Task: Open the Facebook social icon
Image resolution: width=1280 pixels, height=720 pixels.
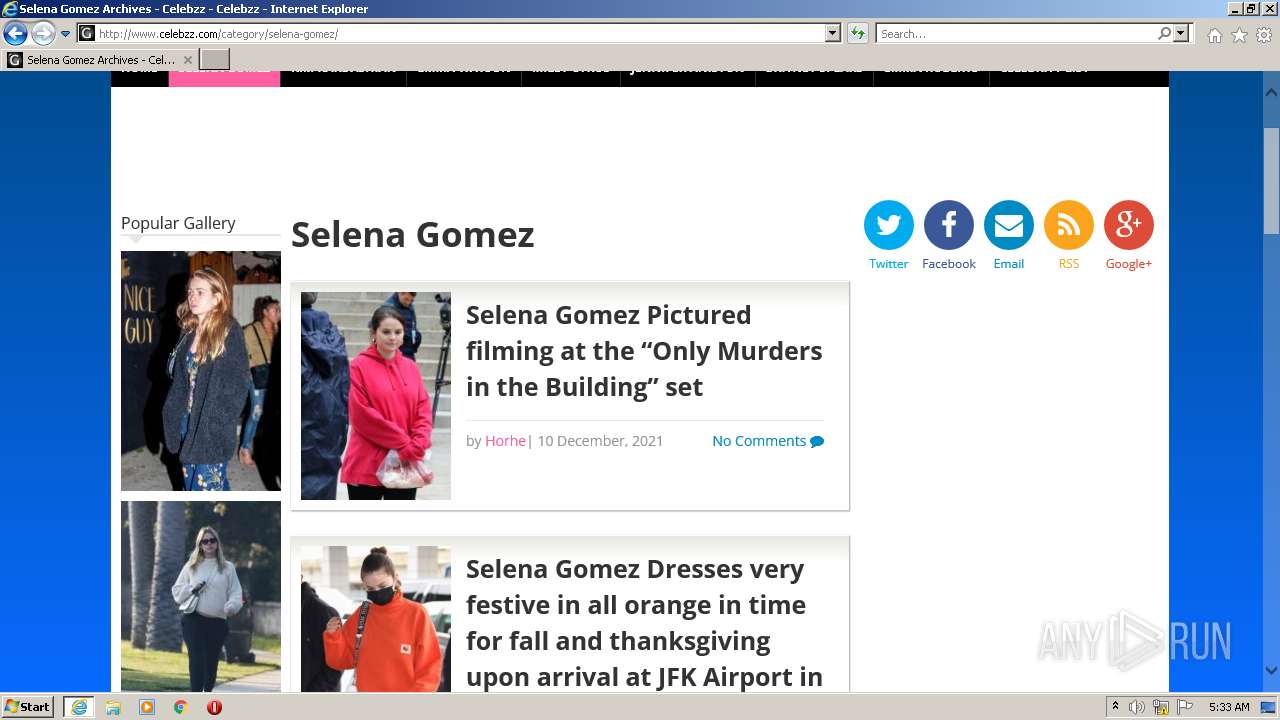Action: (948, 225)
